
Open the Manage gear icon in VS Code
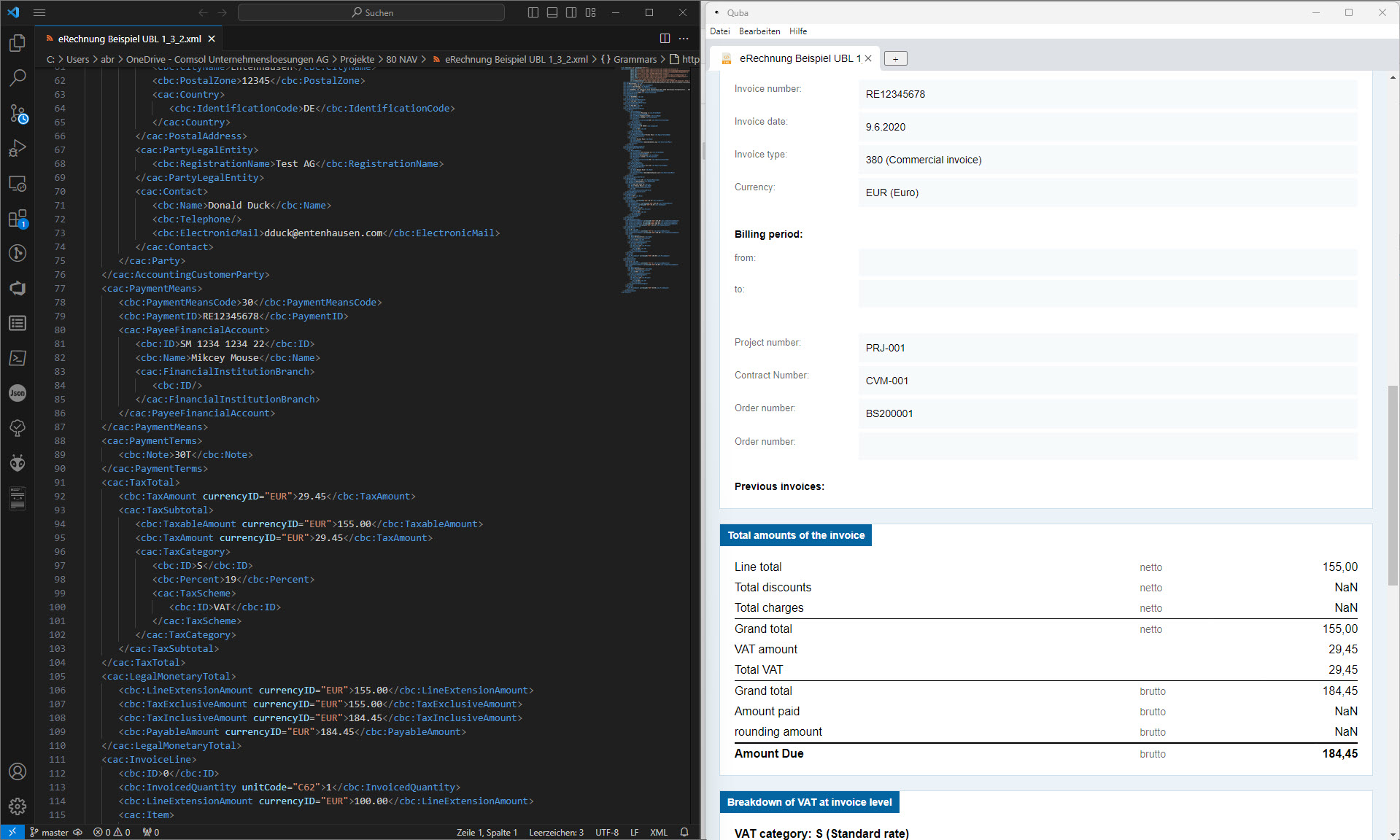coord(18,806)
